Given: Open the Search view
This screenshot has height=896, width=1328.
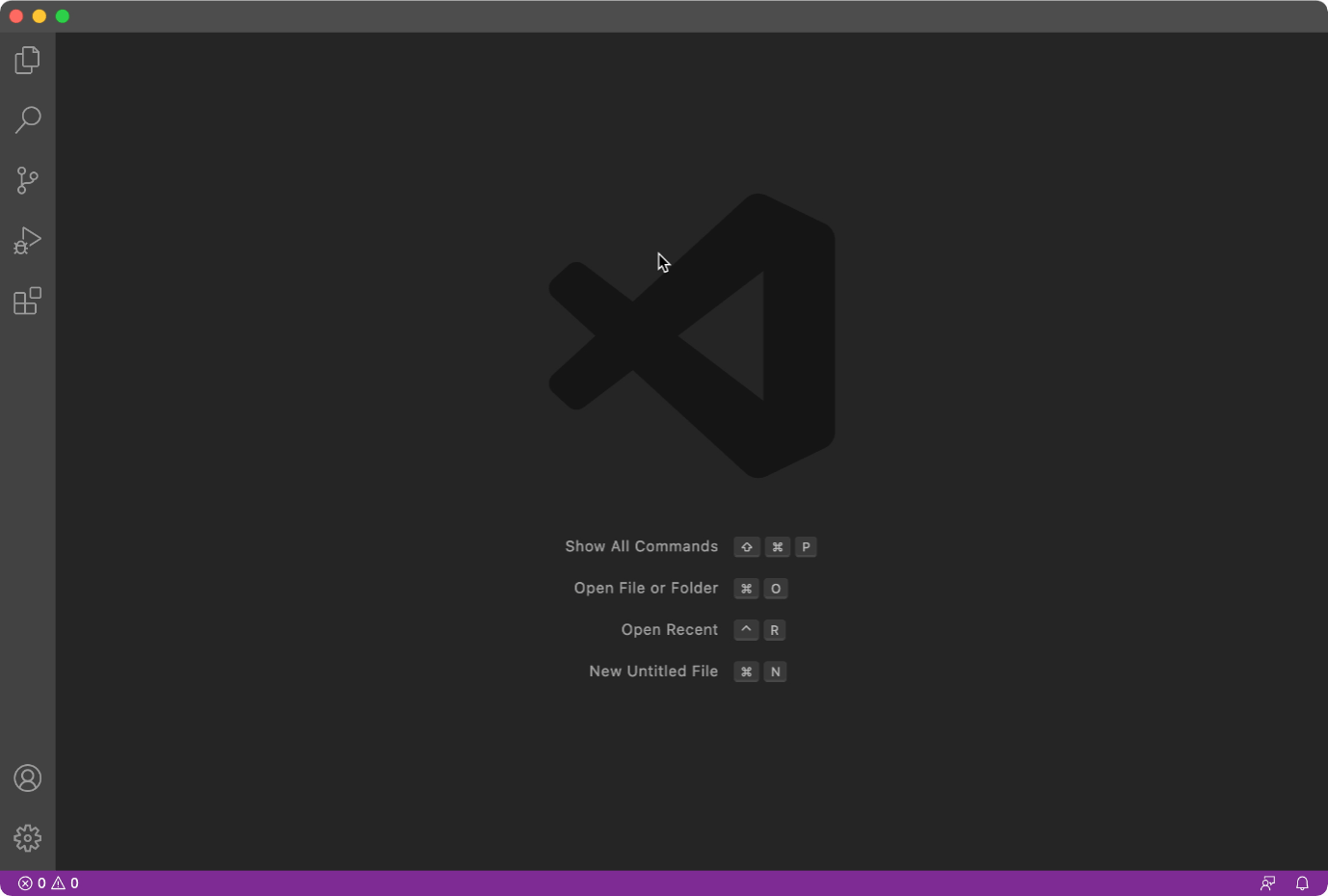Looking at the screenshot, I should (x=27, y=120).
